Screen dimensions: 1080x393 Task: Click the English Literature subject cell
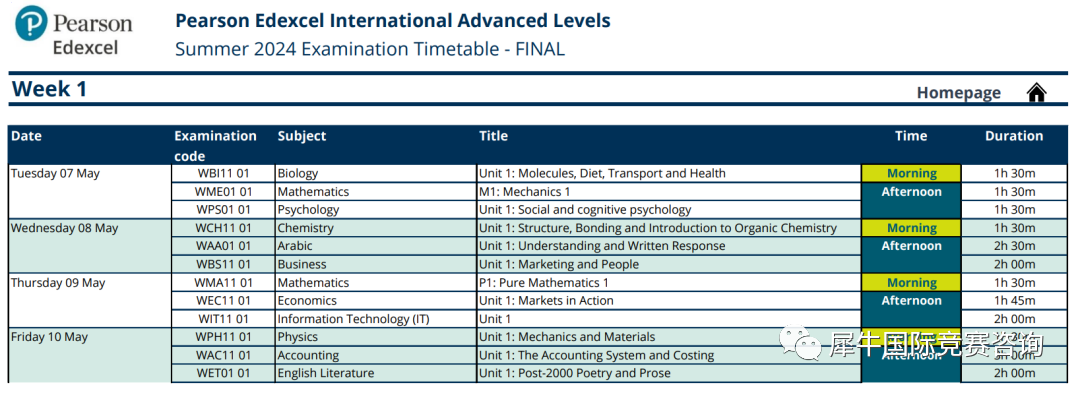pos(376,373)
